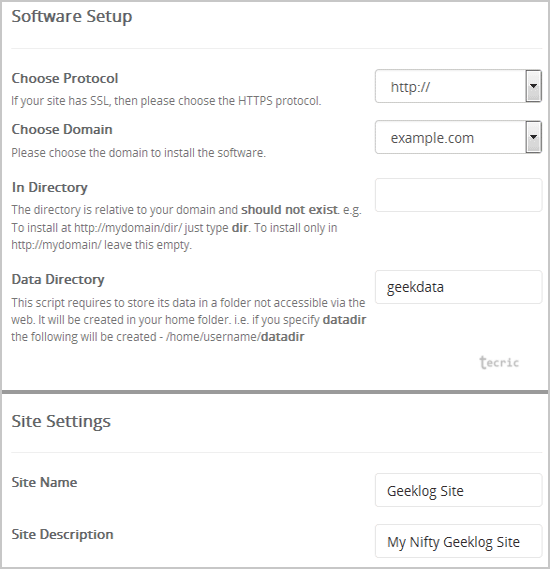Open the http:// protocol select box
The image size is (550, 569).
(459, 86)
